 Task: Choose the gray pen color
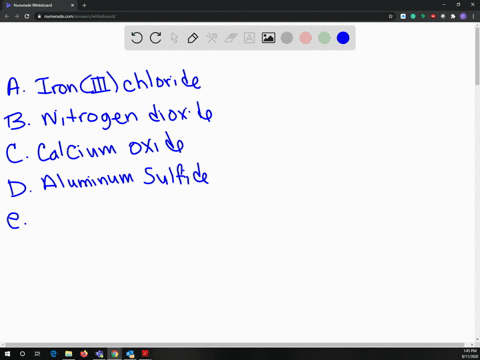click(287, 38)
